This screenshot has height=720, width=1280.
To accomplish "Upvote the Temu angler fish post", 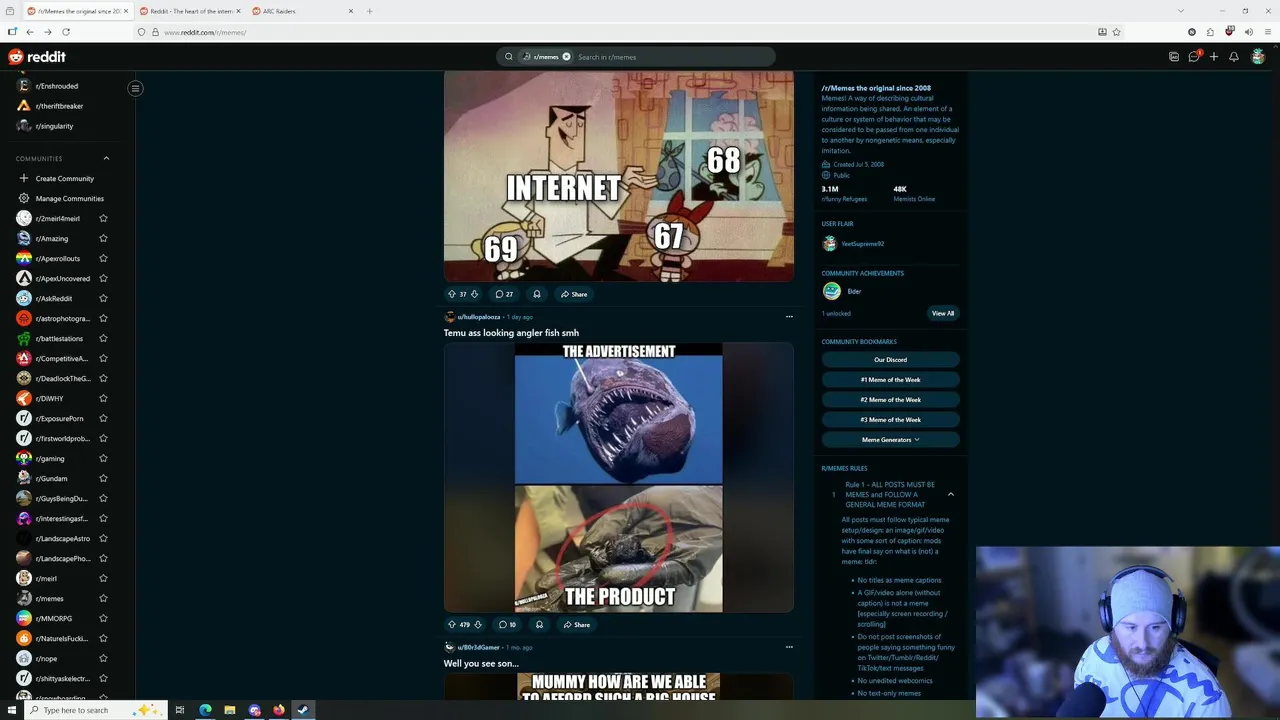I will (451, 625).
